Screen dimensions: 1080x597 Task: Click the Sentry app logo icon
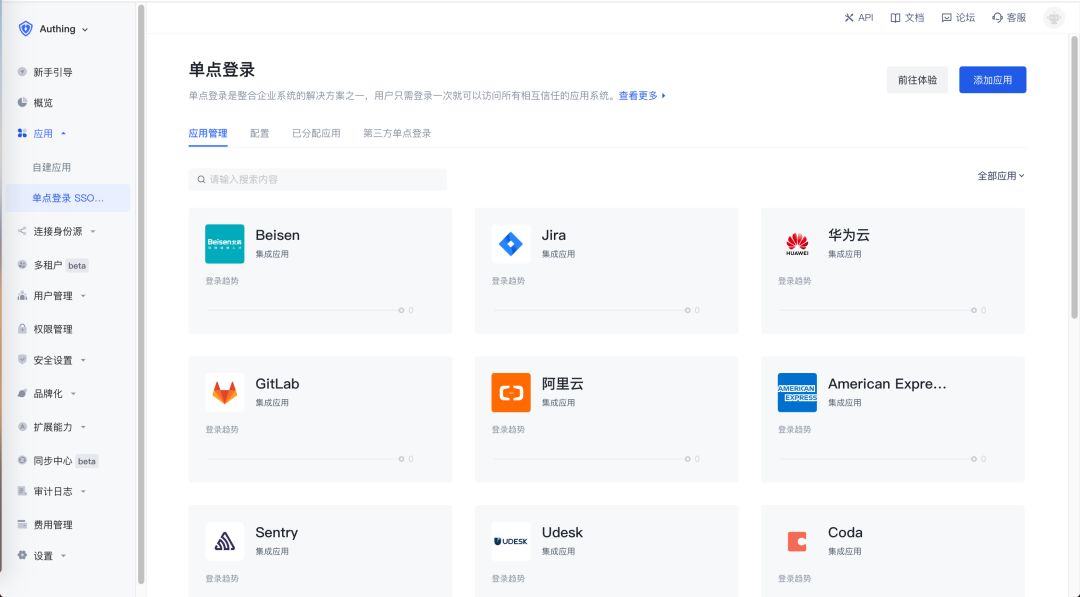pos(224,541)
